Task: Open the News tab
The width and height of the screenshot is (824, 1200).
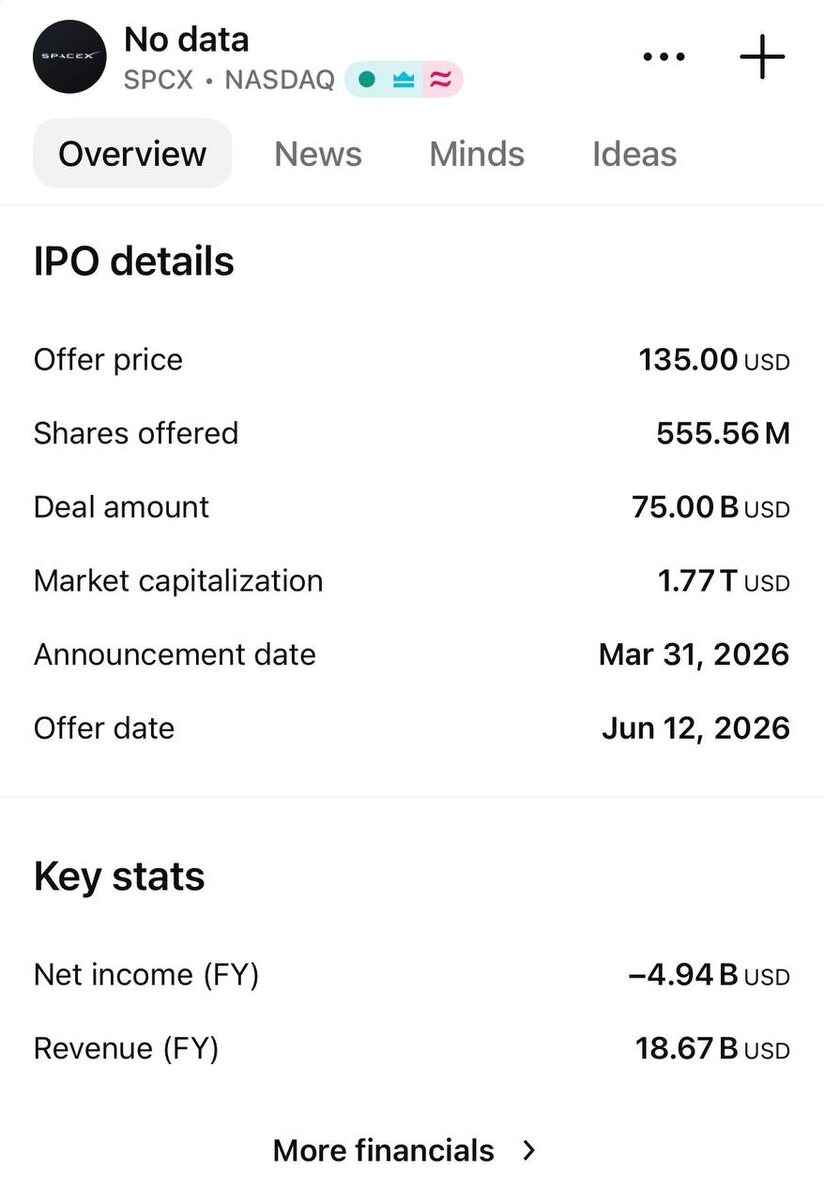Action: [318, 154]
